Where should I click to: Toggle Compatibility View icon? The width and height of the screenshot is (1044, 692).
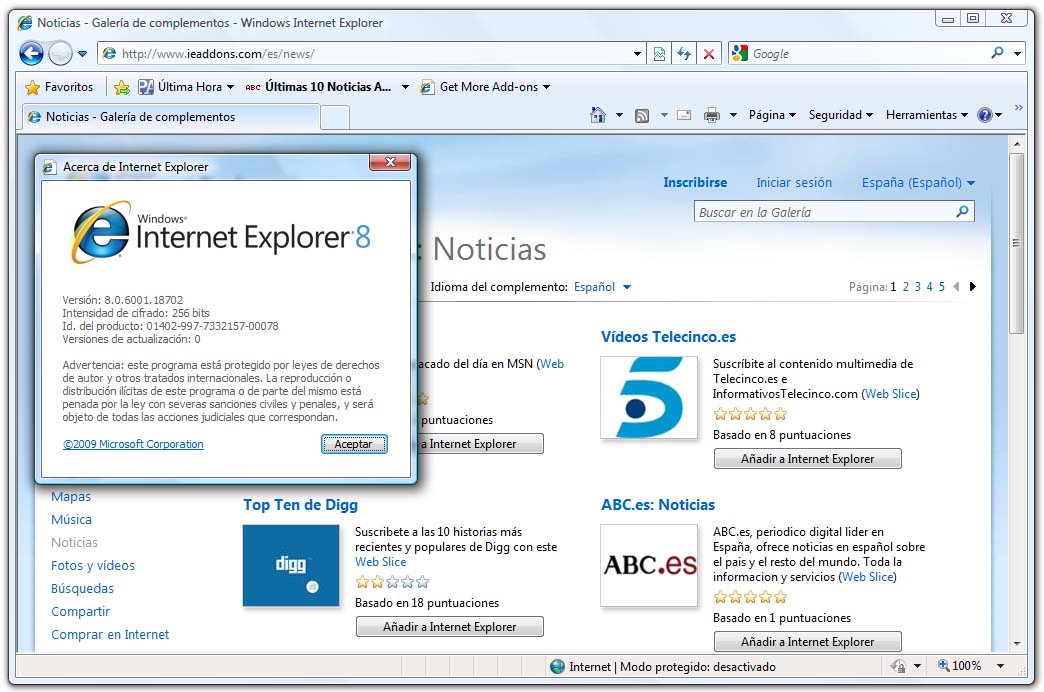659,54
